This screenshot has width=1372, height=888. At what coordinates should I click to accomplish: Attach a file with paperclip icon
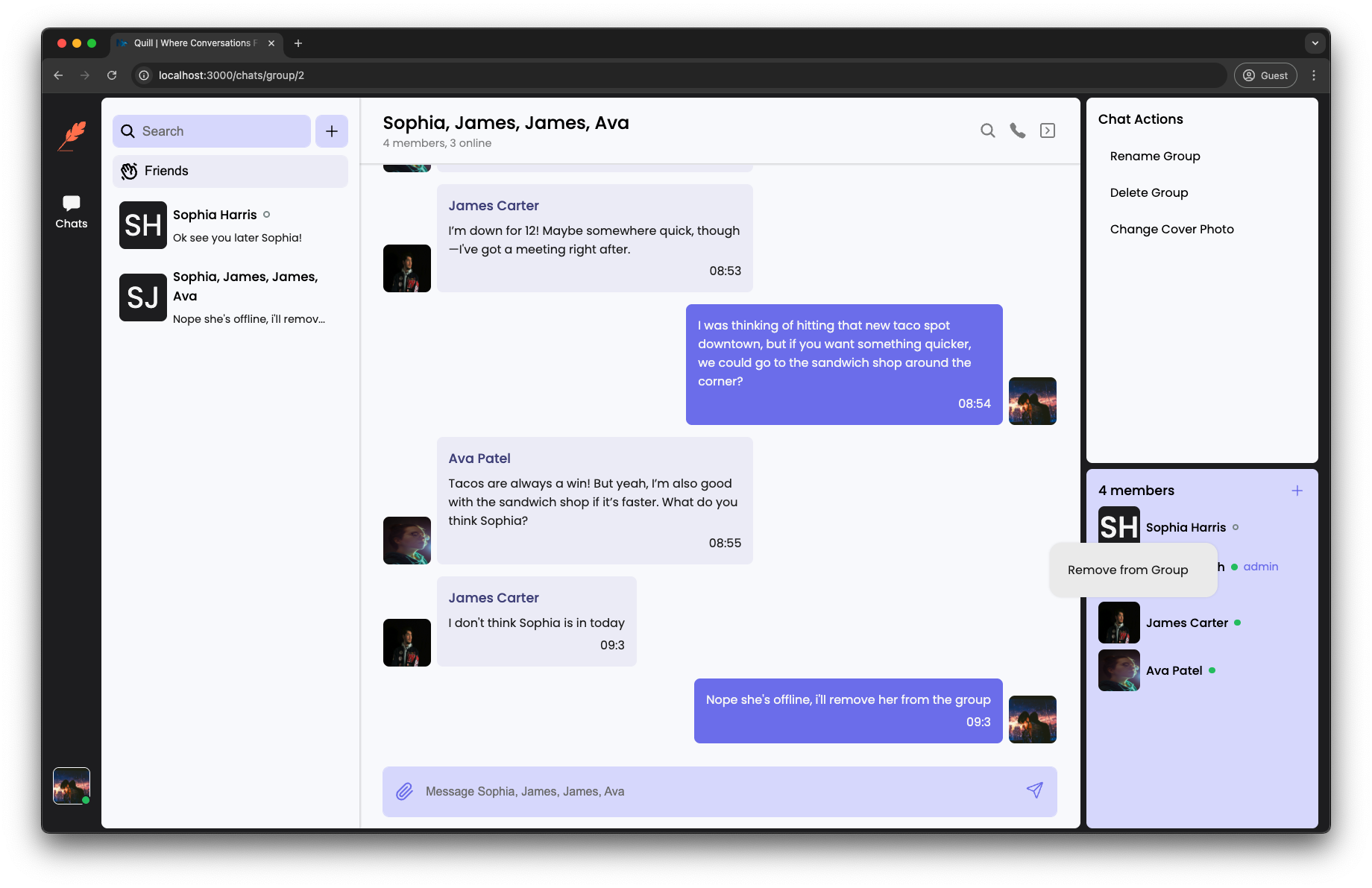coord(404,791)
